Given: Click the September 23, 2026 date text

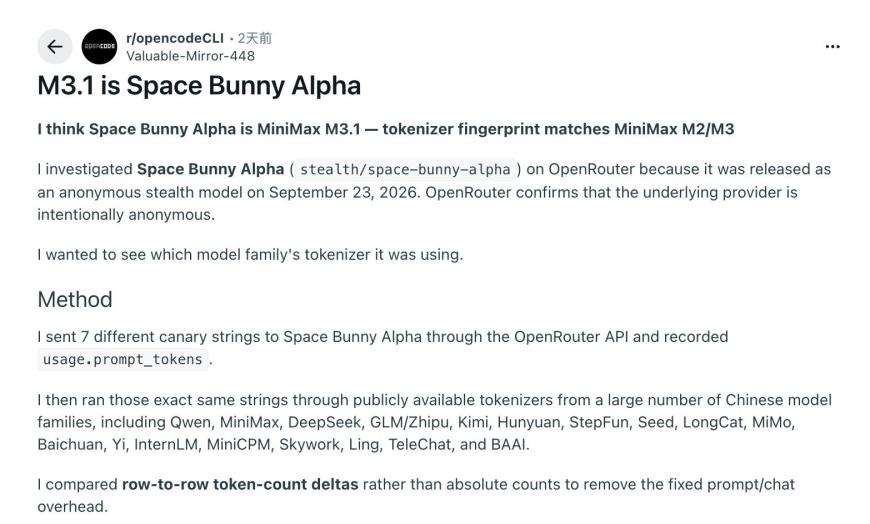Looking at the screenshot, I should click(x=343, y=192).
